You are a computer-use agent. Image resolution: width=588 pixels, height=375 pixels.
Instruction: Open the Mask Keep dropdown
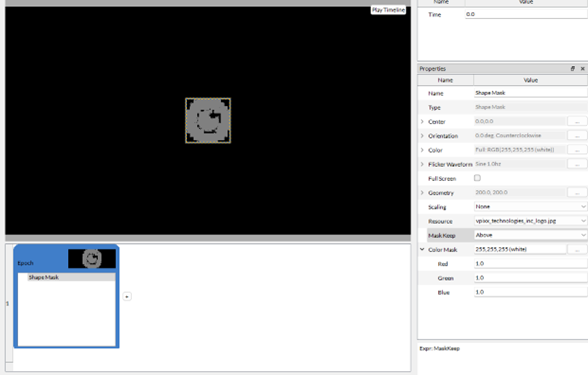pos(530,235)
